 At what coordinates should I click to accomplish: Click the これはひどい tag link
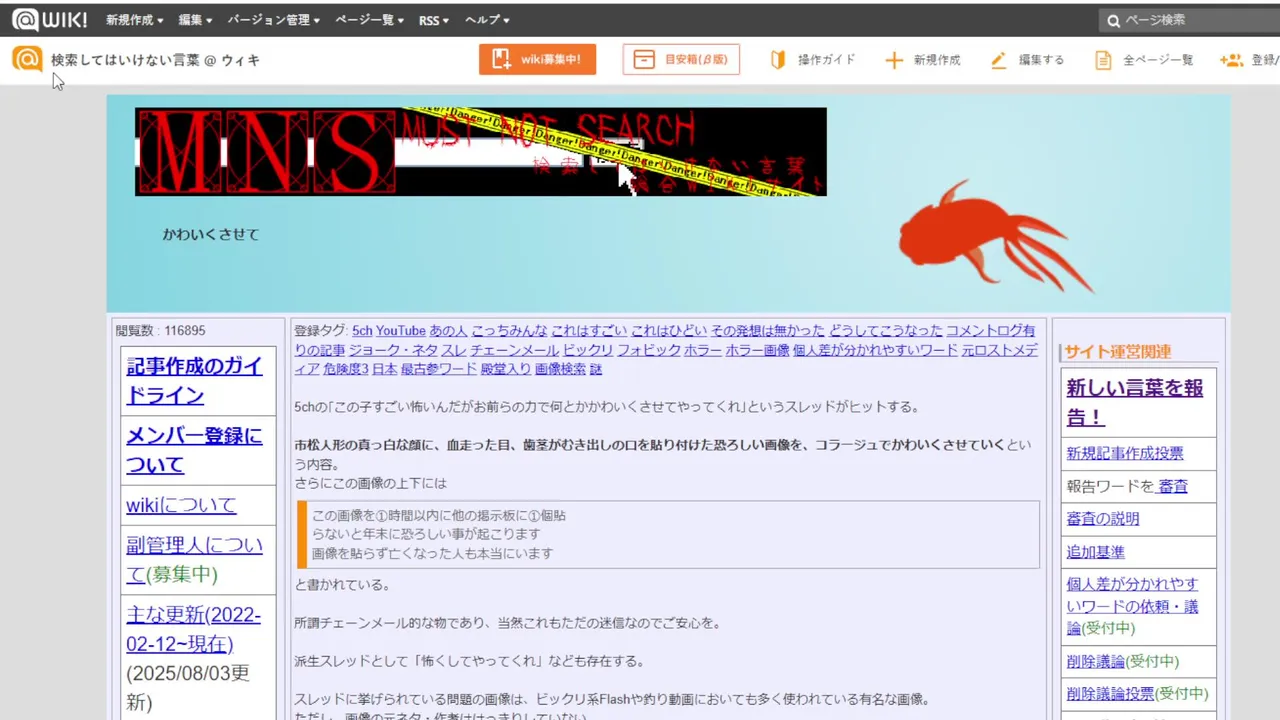tap(668, 330)
